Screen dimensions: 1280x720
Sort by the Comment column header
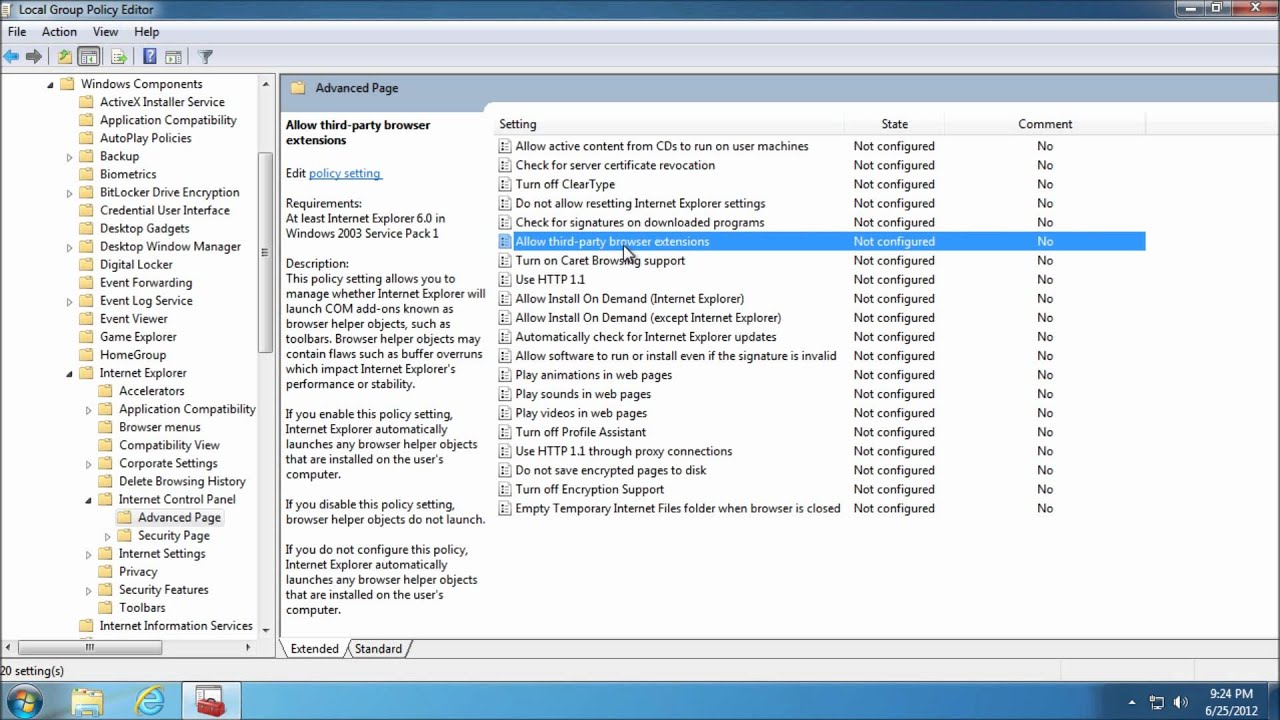click(1045, 124)
